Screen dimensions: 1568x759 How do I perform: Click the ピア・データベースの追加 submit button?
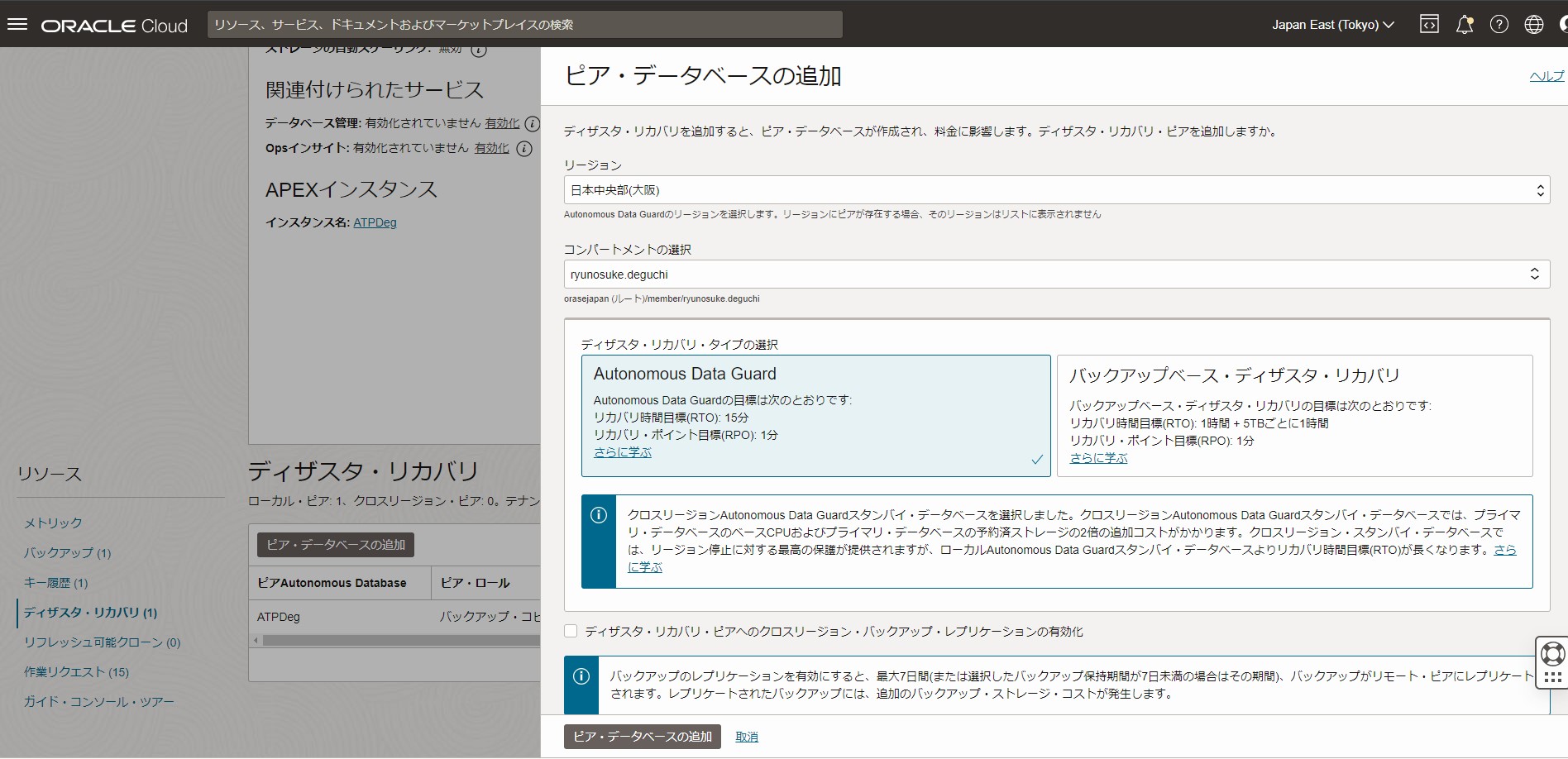[642, 737]
